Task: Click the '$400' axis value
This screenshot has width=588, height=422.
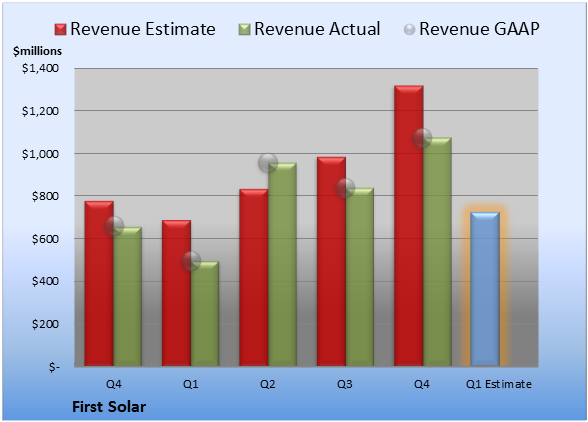Action: (x=45, y=281)
